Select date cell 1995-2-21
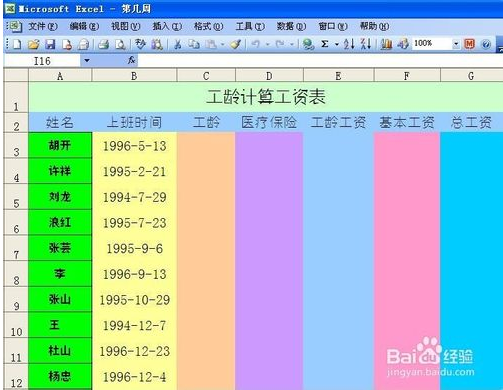This screenshot has width=503, height=390. pos(134,171)
